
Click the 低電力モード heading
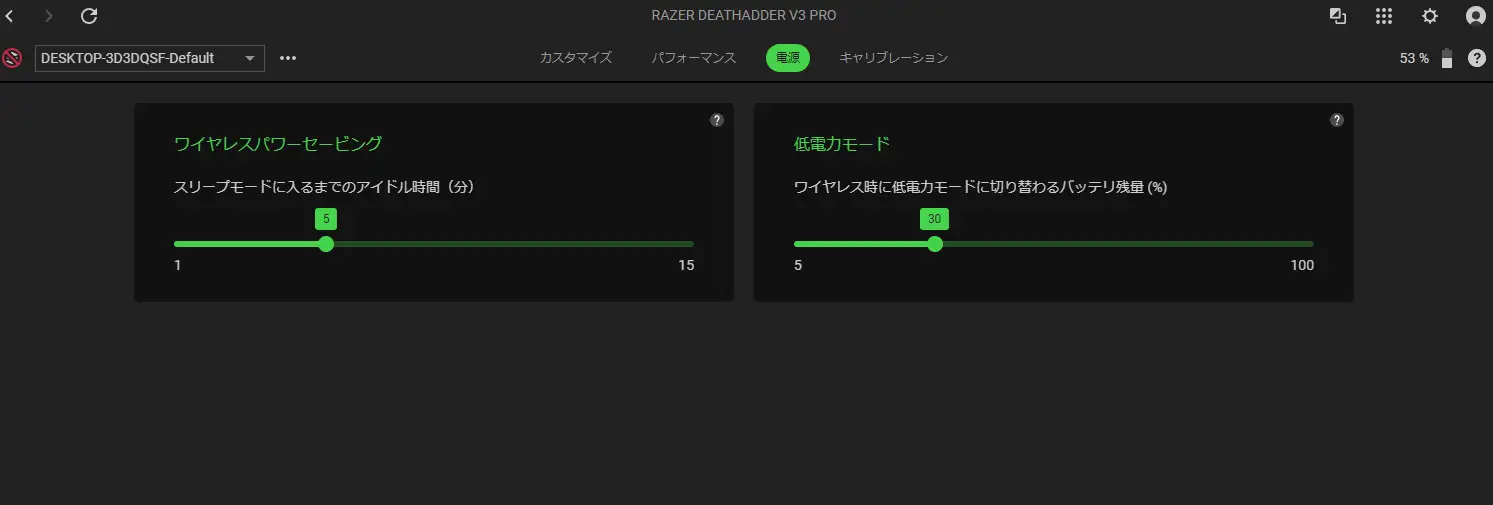point(841,144)
